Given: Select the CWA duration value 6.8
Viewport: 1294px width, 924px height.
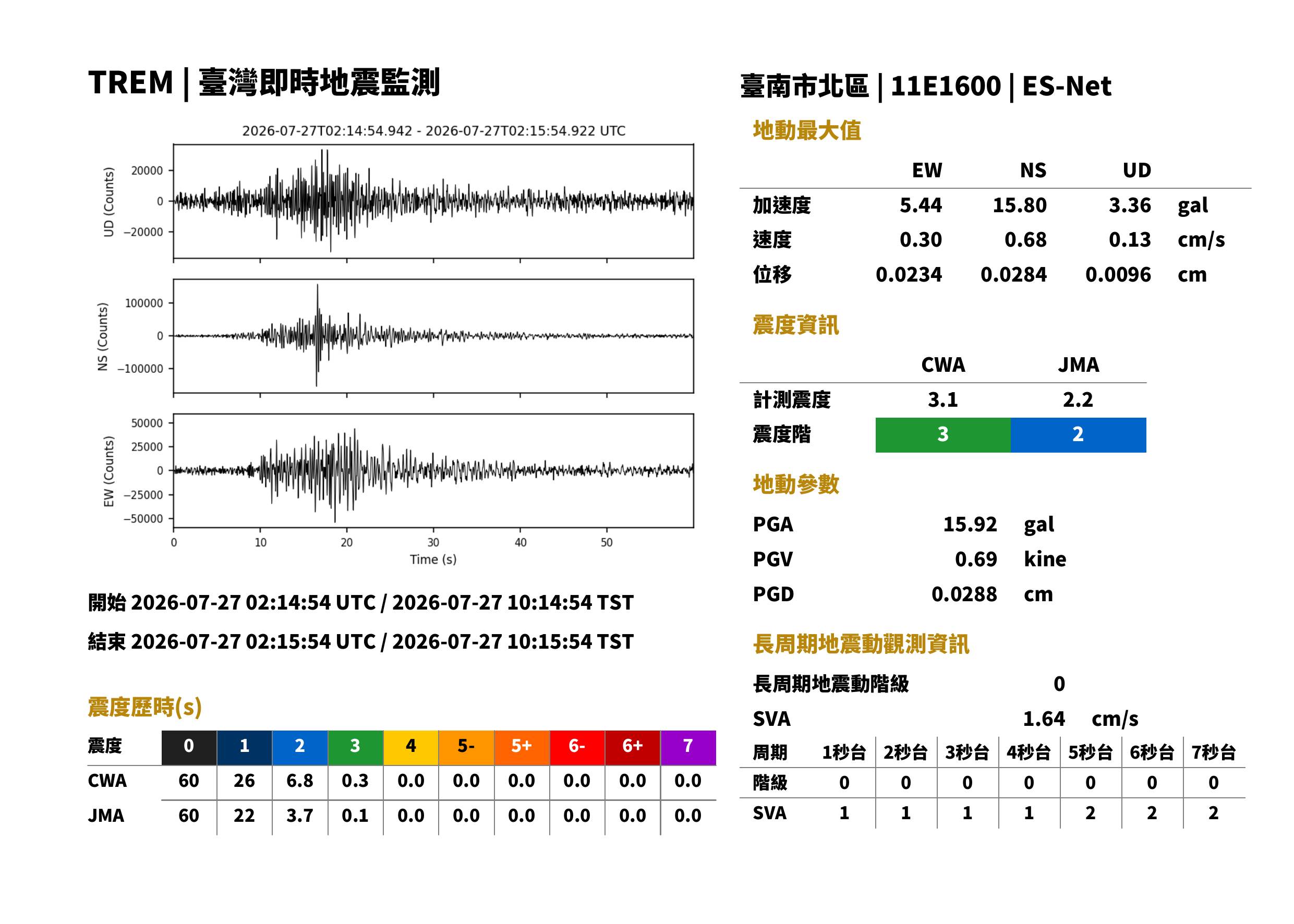Looking at the screenshot, I should (x=300, y=781).
